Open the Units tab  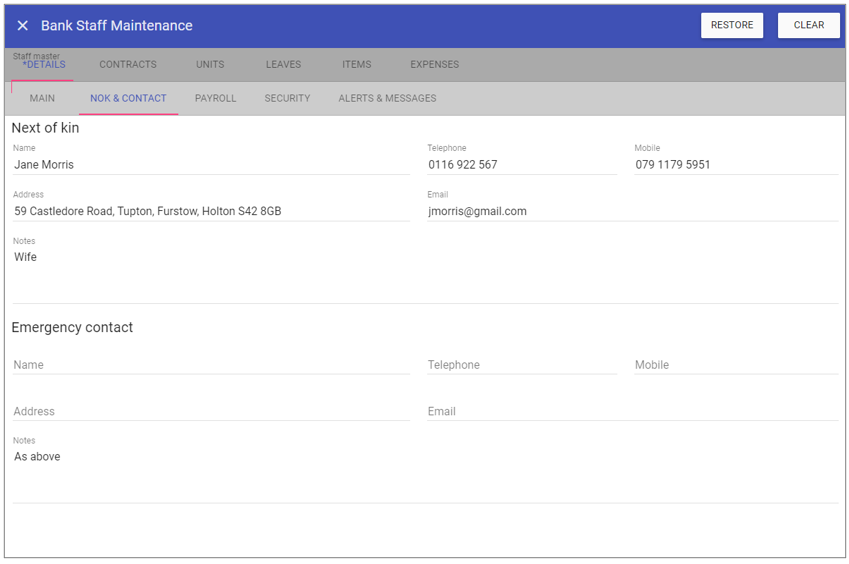pyautogui.click(x=210, y=65)
